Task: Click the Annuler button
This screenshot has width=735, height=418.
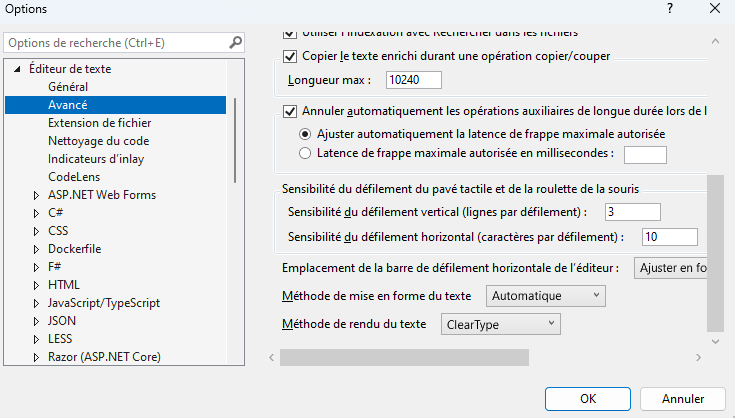Action: pos(683,397)
